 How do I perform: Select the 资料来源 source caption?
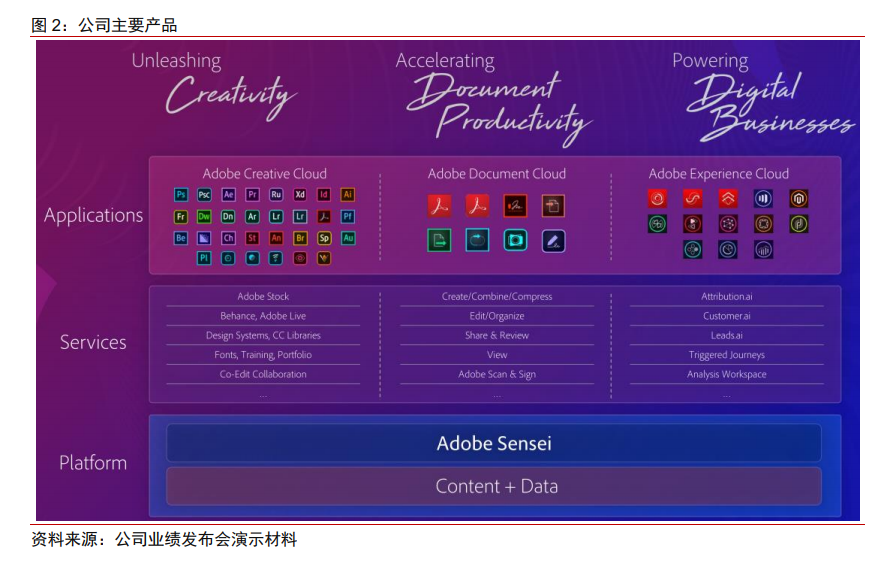164,539
